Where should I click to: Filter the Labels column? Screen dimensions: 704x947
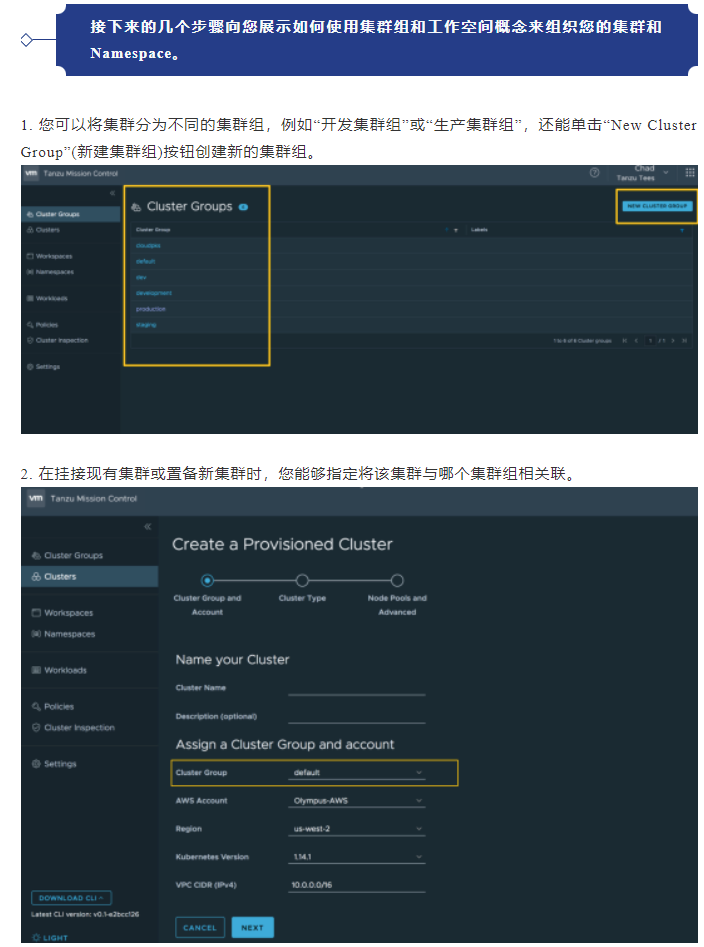(x=682, y=230)
